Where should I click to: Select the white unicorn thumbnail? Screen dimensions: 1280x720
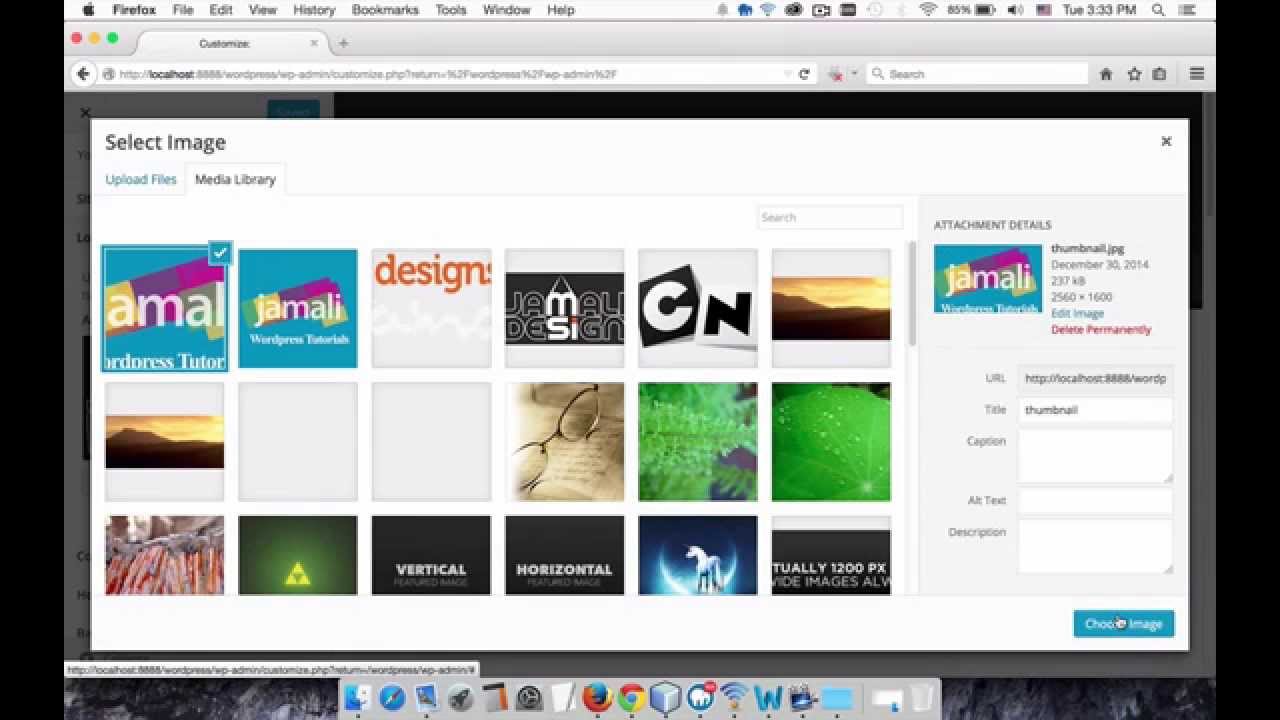click(698, 556)
